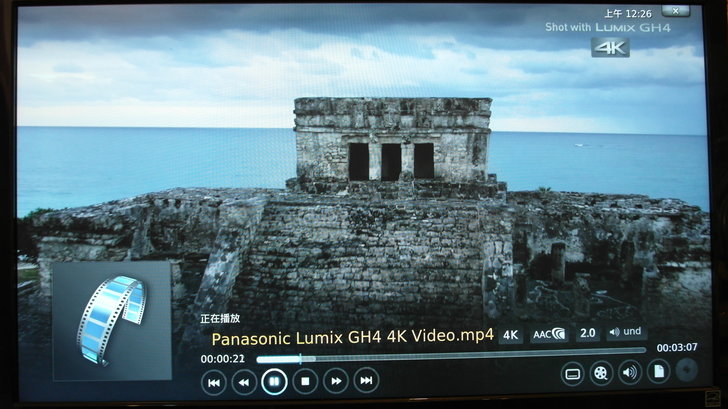
Task: Click the title 'Panasonic Lumix GH4 4K Video.mp4'
Action: (x=352, y=337)
